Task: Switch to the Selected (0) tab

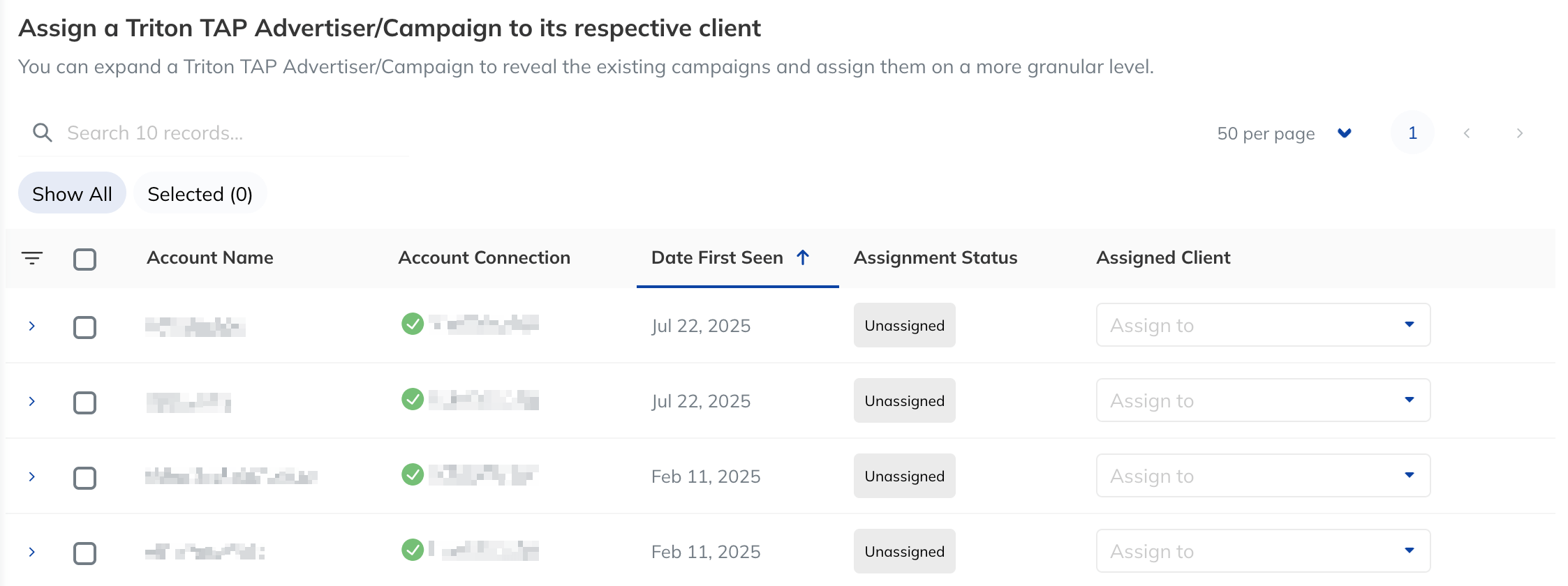Action: 200,193
